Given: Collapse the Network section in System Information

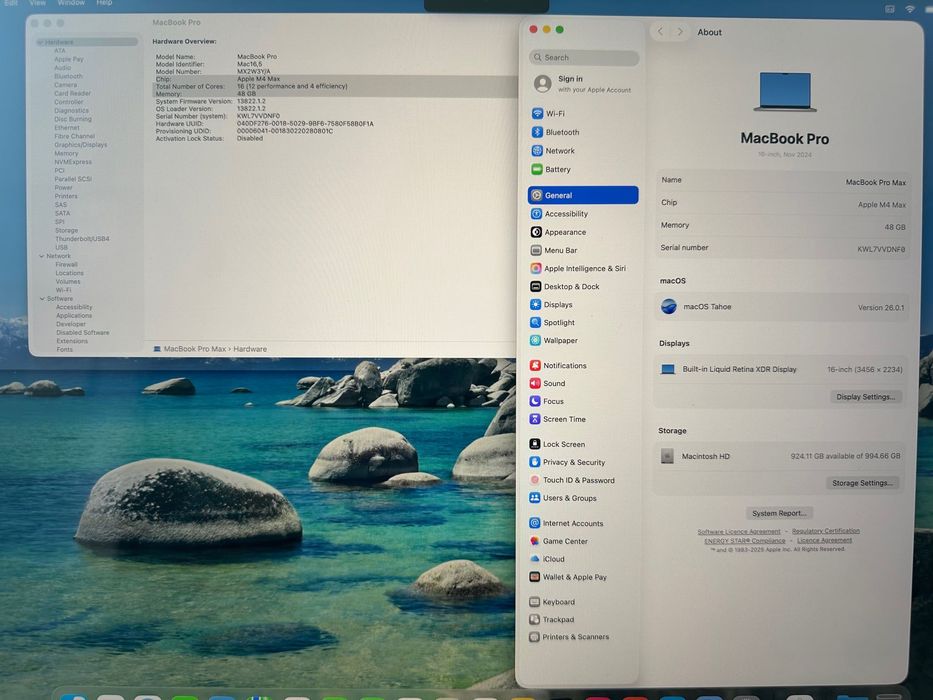Looking at the screenshot, I should [42, 256].
